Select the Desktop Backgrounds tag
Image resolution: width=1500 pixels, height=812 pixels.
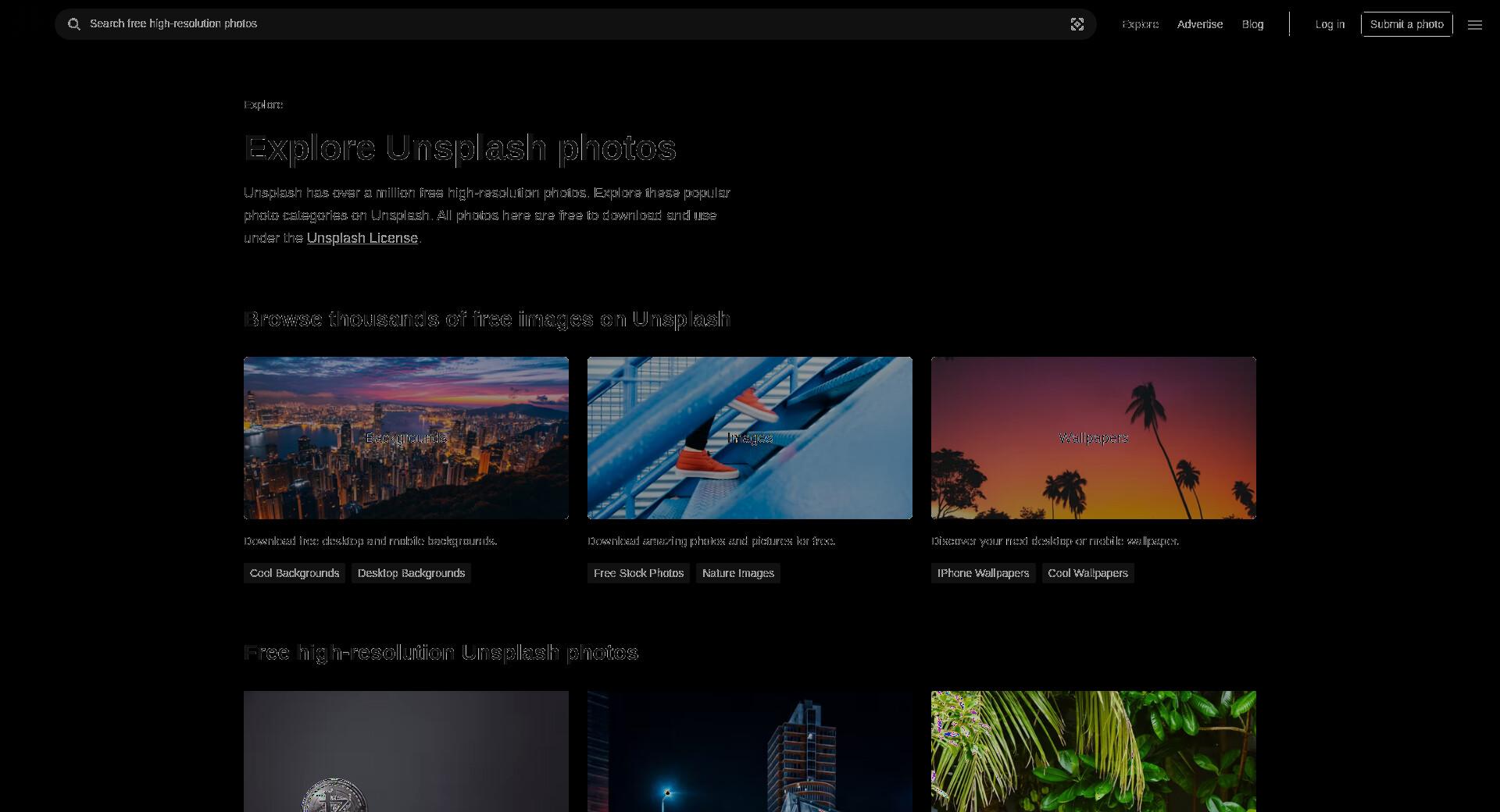(411, 573)
